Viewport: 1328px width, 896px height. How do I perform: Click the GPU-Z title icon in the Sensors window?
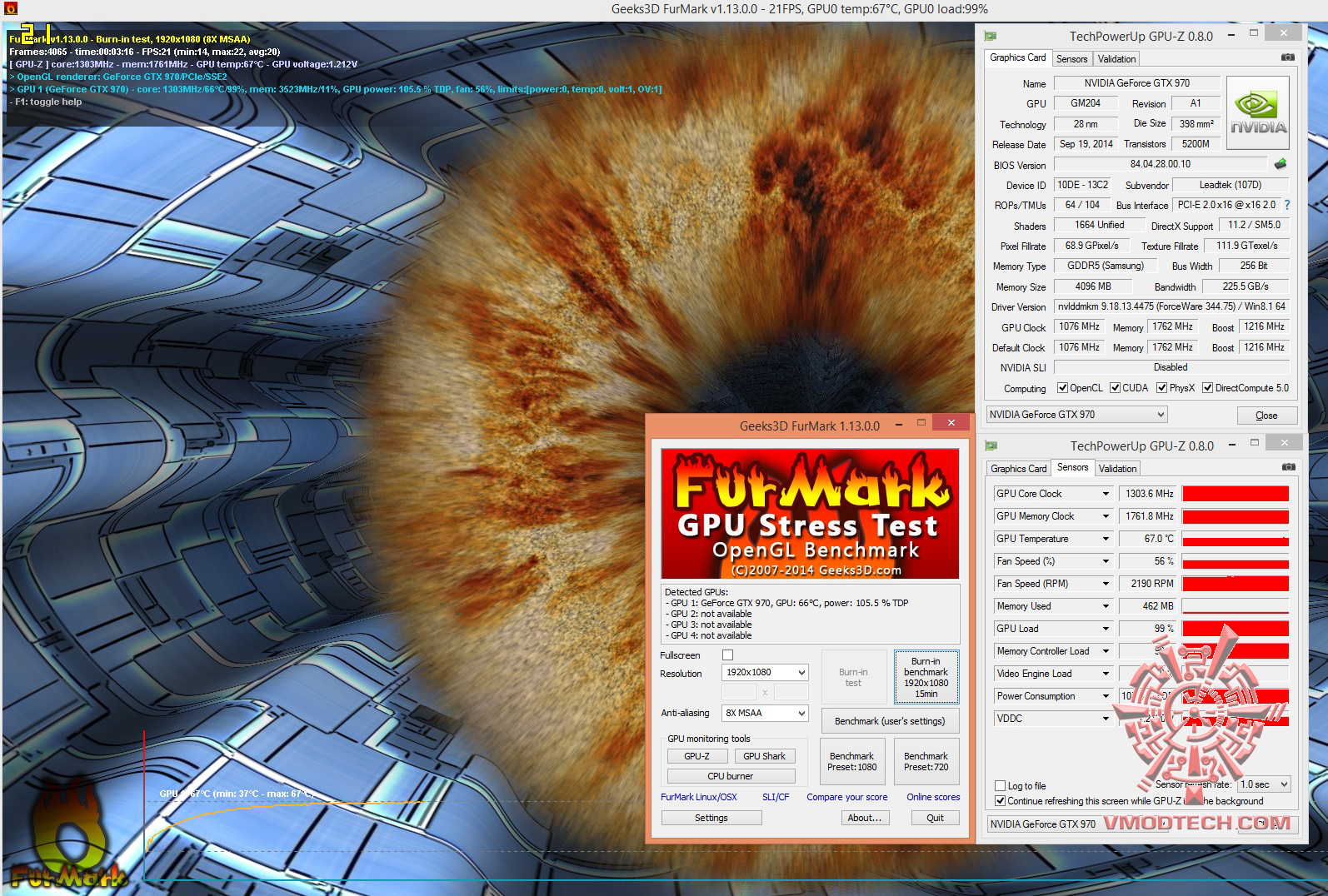tap(991, 446)
